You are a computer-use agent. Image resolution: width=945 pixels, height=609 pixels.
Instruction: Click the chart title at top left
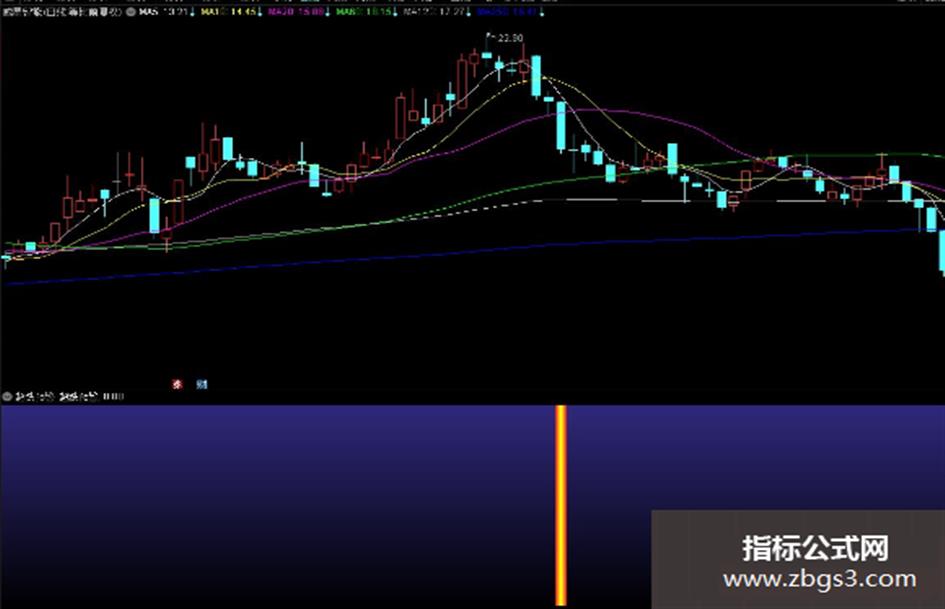point(62,12)
